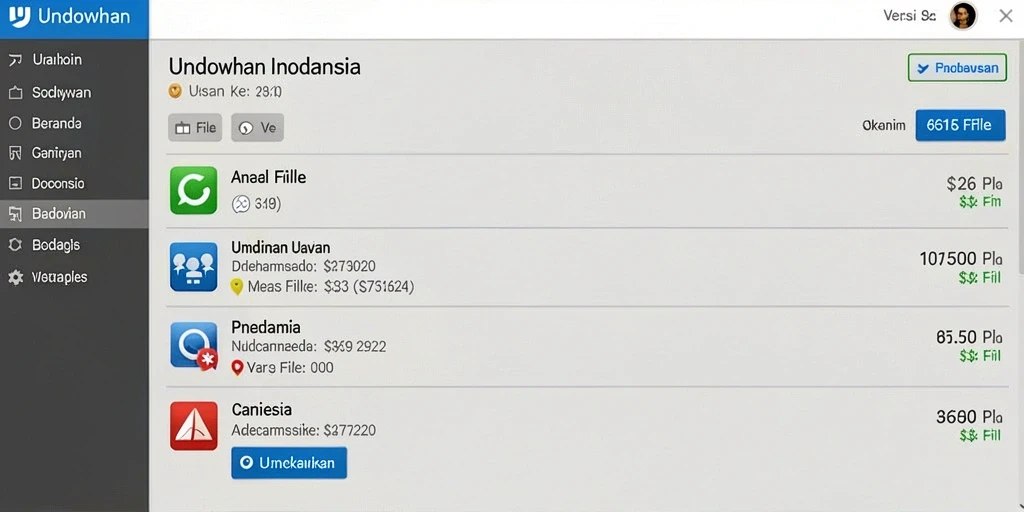The image size is (1024, 512).
Task: Go to Beranda in the sidebar
Action: (74, 123)
